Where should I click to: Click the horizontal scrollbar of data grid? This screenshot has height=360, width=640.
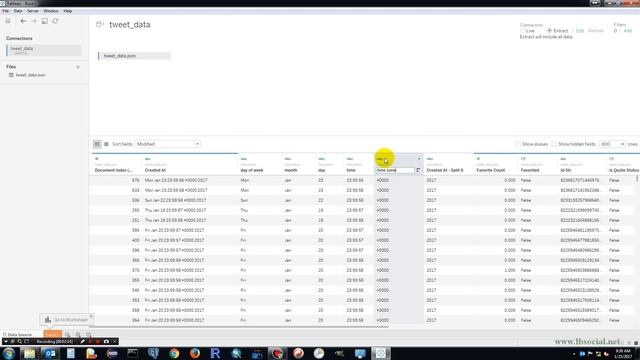click(239, 327)
